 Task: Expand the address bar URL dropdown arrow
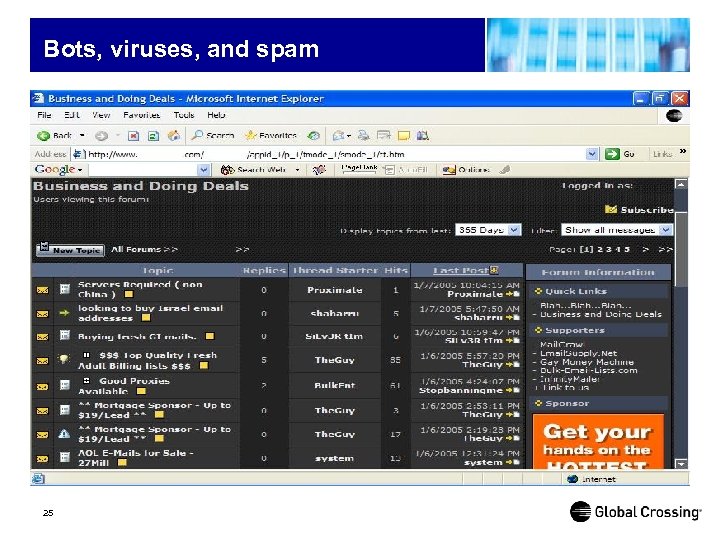click(x=592, y=154)
